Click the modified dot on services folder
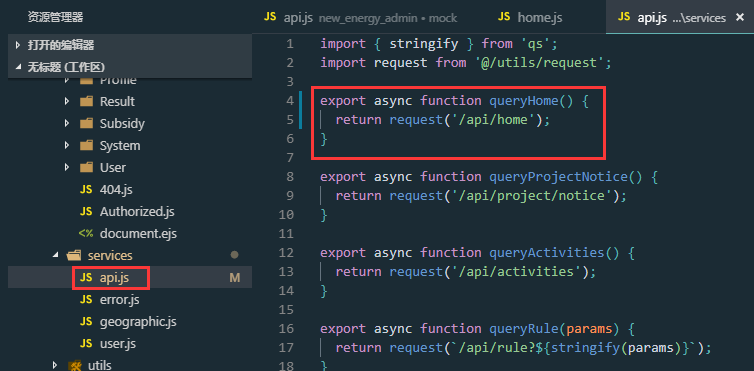Image resolution: width=754 pixels, height=371 pixels. (235, 255)
